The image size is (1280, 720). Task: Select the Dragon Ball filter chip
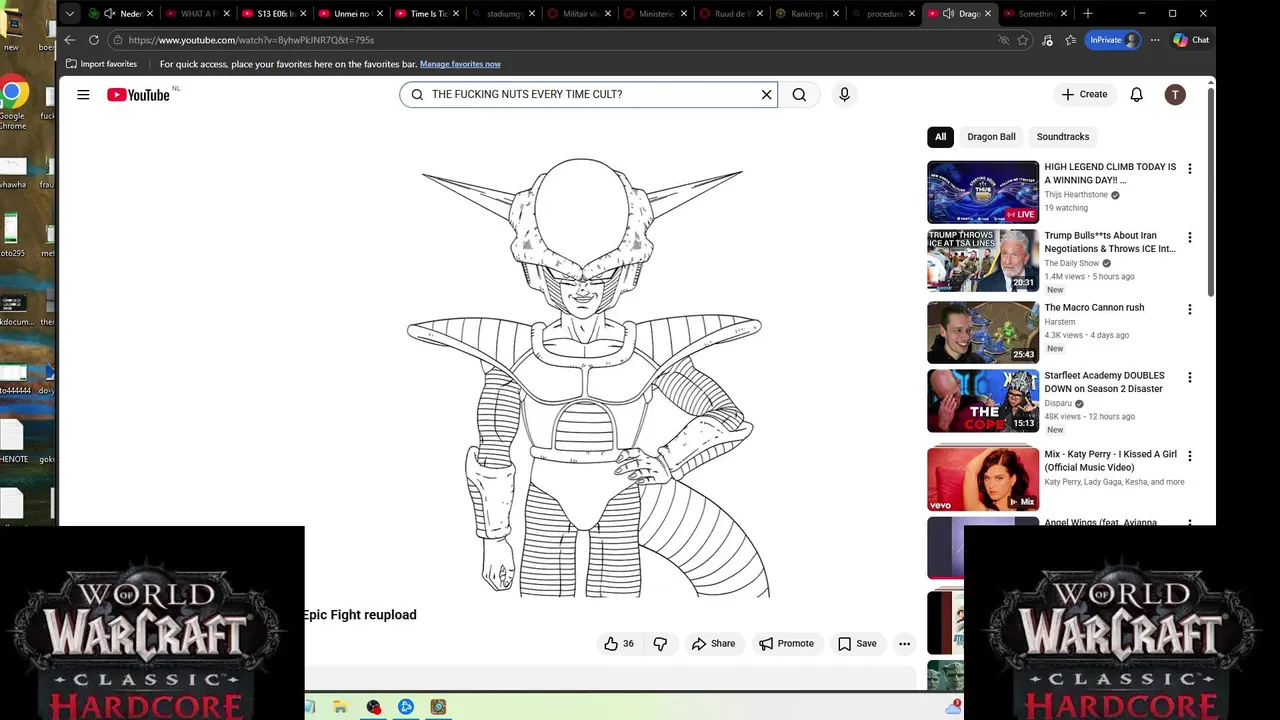(991, 137)
